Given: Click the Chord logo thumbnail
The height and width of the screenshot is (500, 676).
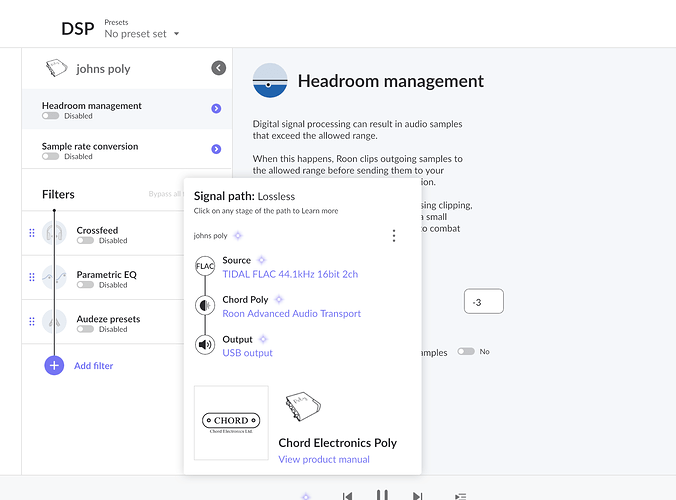Looking at the screenshot, I should pos(231,423).
